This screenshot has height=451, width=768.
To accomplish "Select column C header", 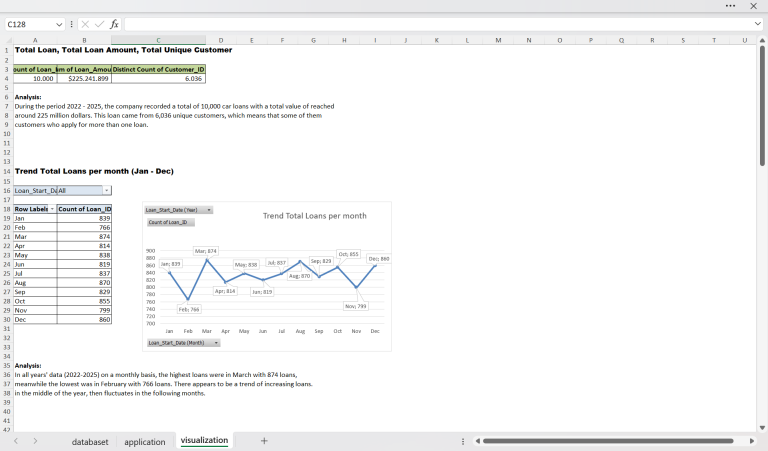I will coord(158,41).
